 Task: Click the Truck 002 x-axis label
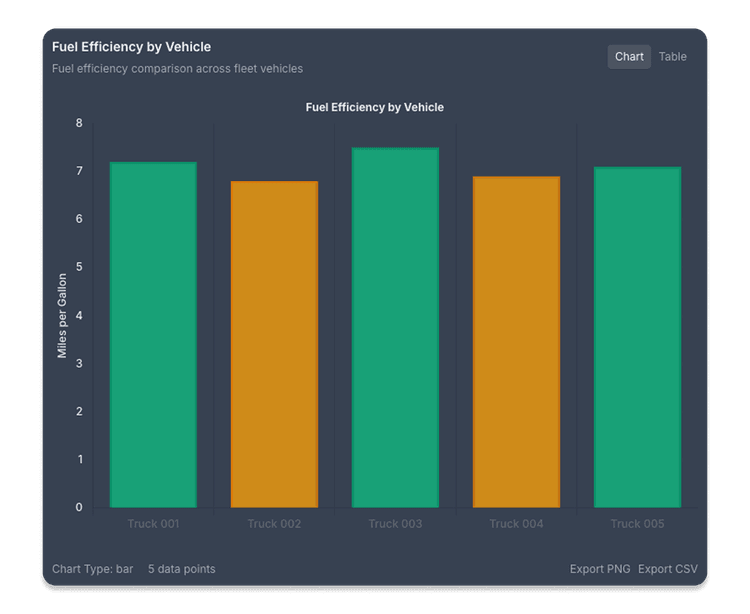274,524
